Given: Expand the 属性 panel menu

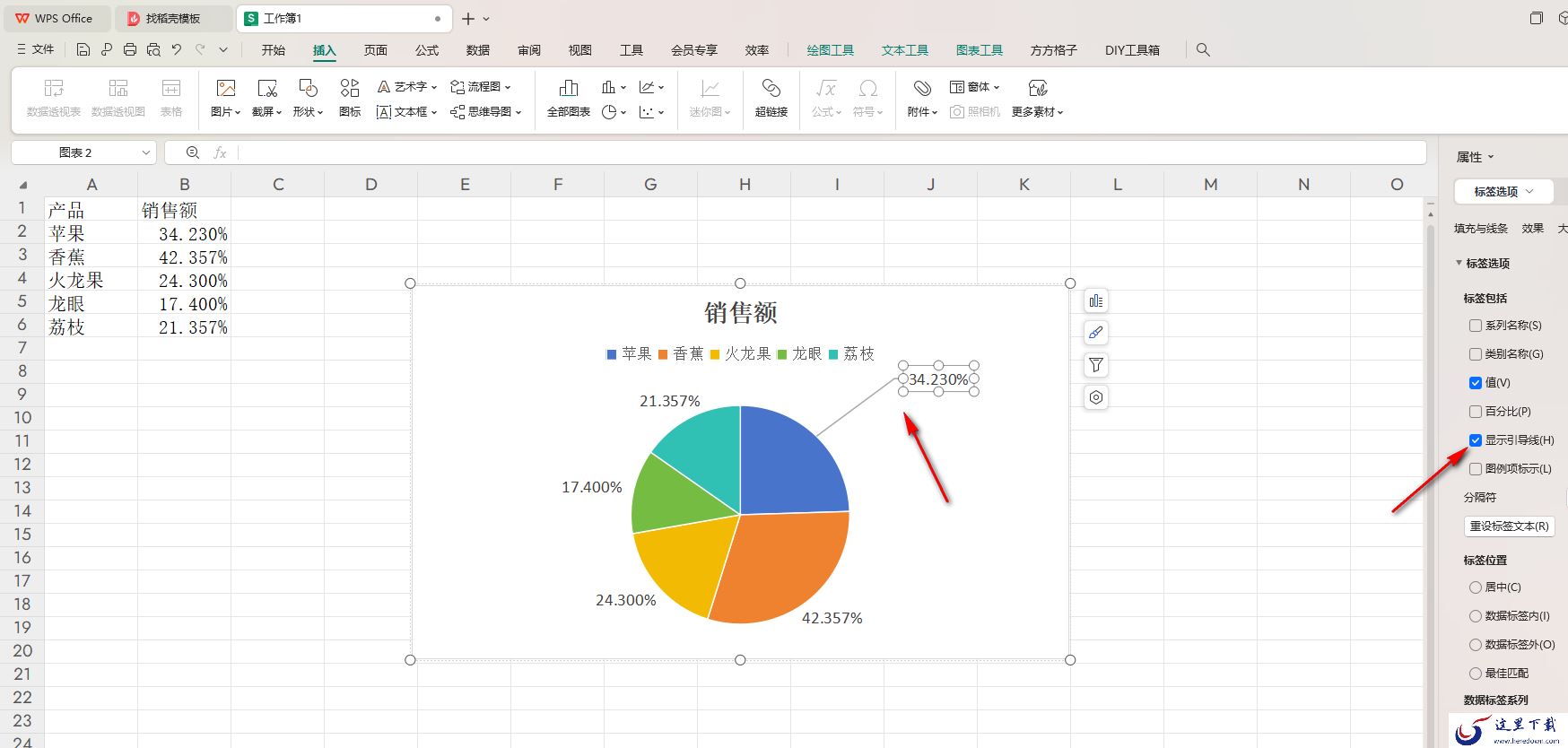Looking at the screenshot, I should pyautogui.click(x=1476, y=157).
